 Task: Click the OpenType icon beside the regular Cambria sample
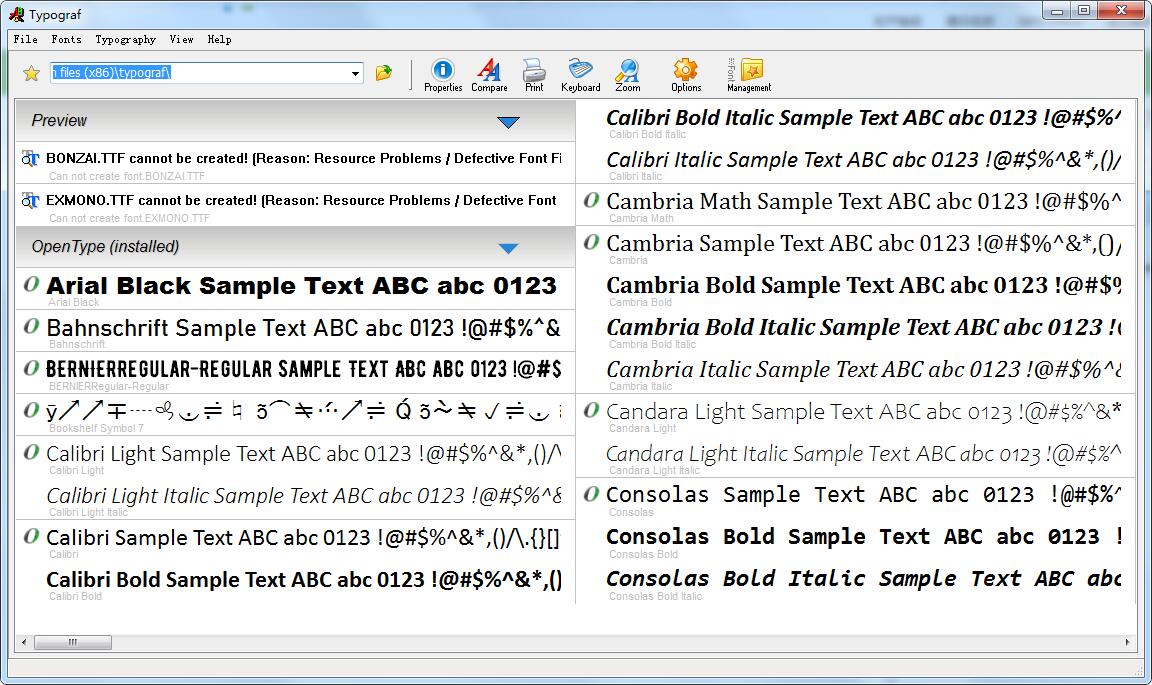591,242
